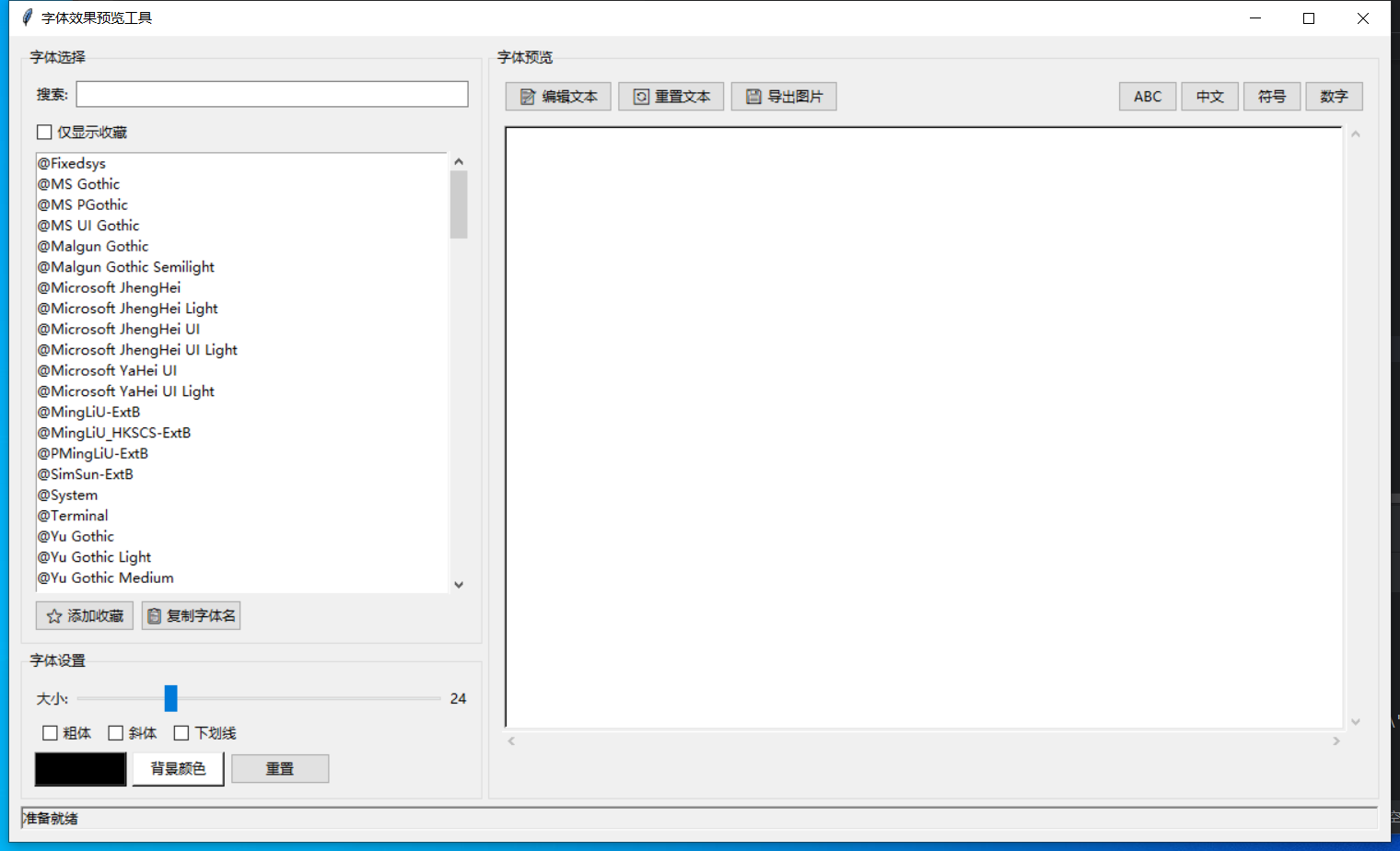Click the preview area's scroll-left arrow
This screenshot has width=1400, height=851.
(511, 740)
